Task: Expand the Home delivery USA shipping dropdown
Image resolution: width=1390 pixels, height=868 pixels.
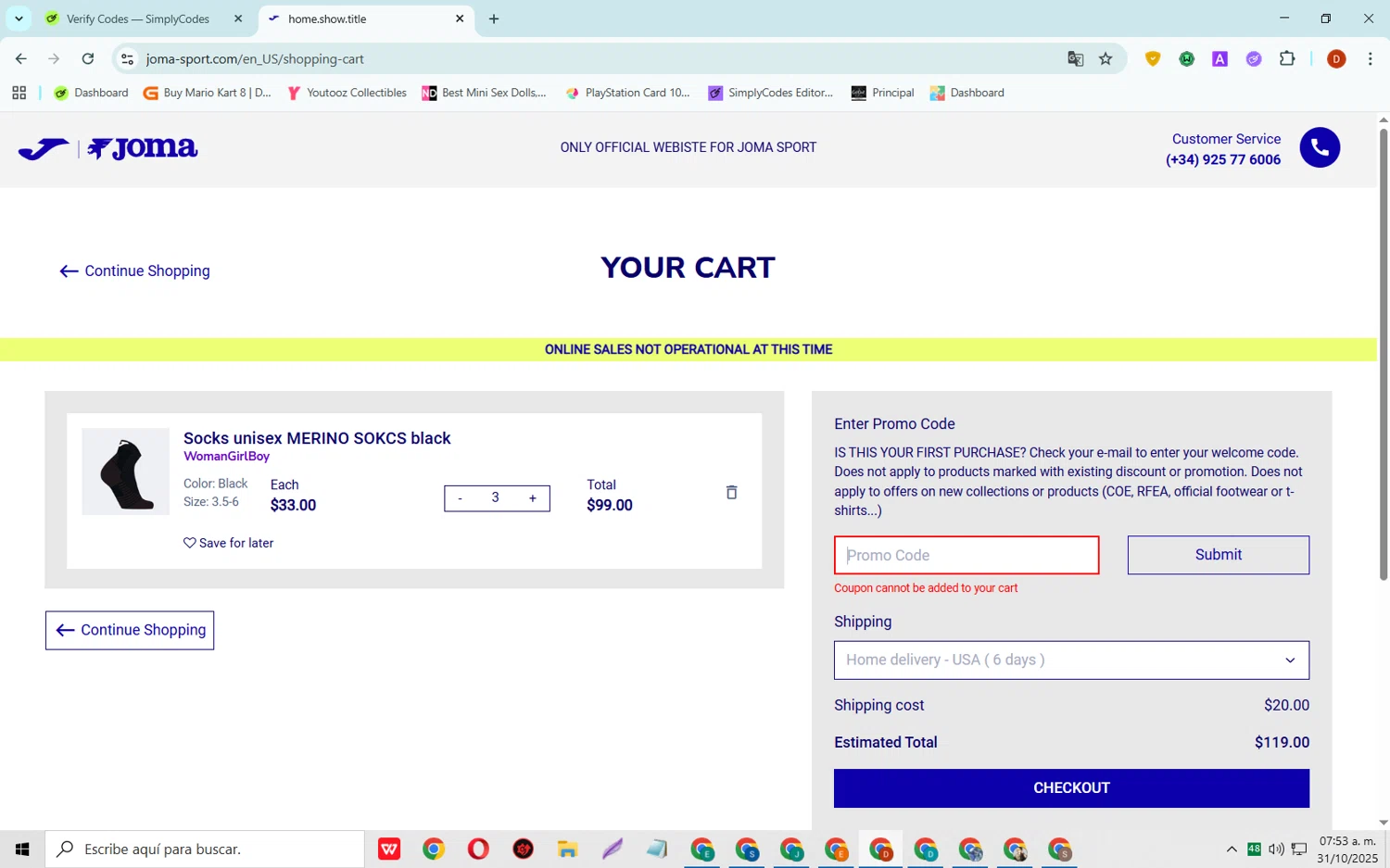Action: coord(1071,660)
